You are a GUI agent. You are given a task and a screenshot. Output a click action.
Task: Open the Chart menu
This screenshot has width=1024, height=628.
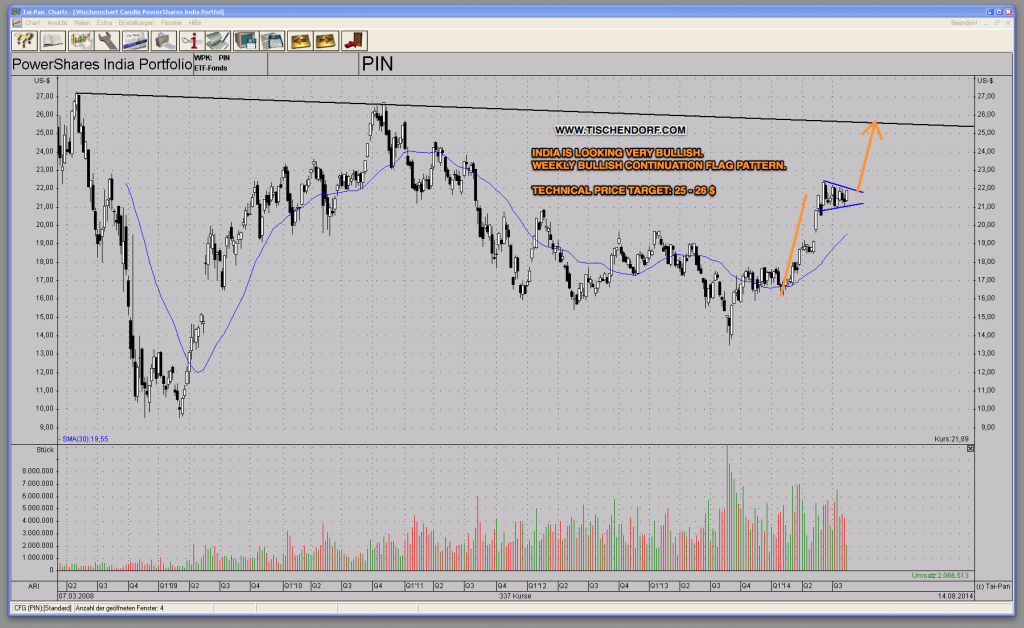[x=32, y=22]
